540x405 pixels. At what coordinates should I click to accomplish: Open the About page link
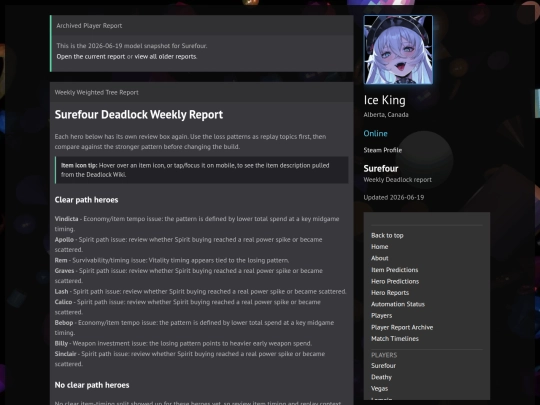tap(380, 258)
